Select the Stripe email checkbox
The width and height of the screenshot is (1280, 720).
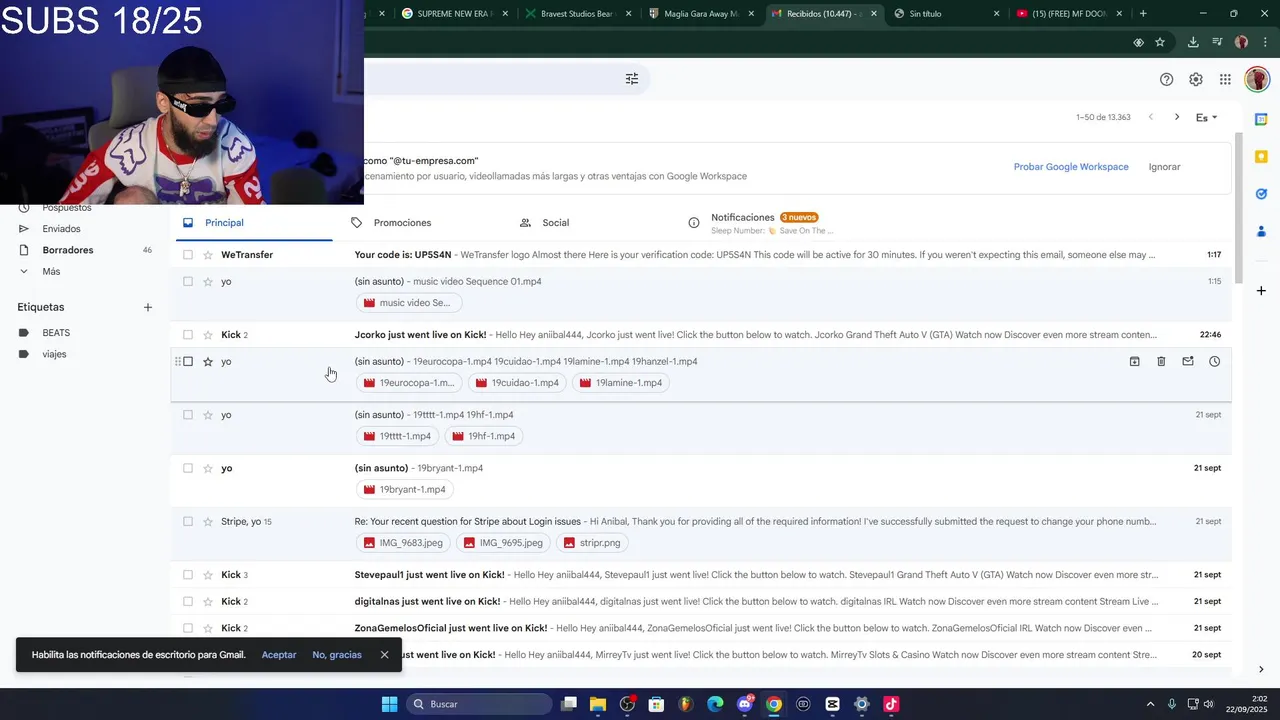pyautogui.click(x=188, y=521)
